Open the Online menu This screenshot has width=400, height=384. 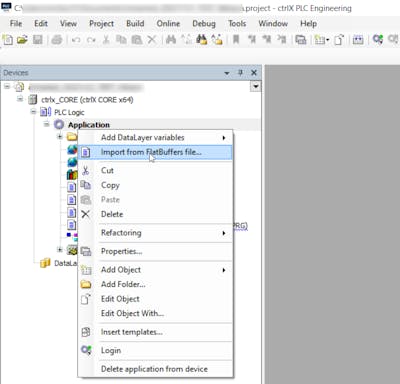point(168,24)
